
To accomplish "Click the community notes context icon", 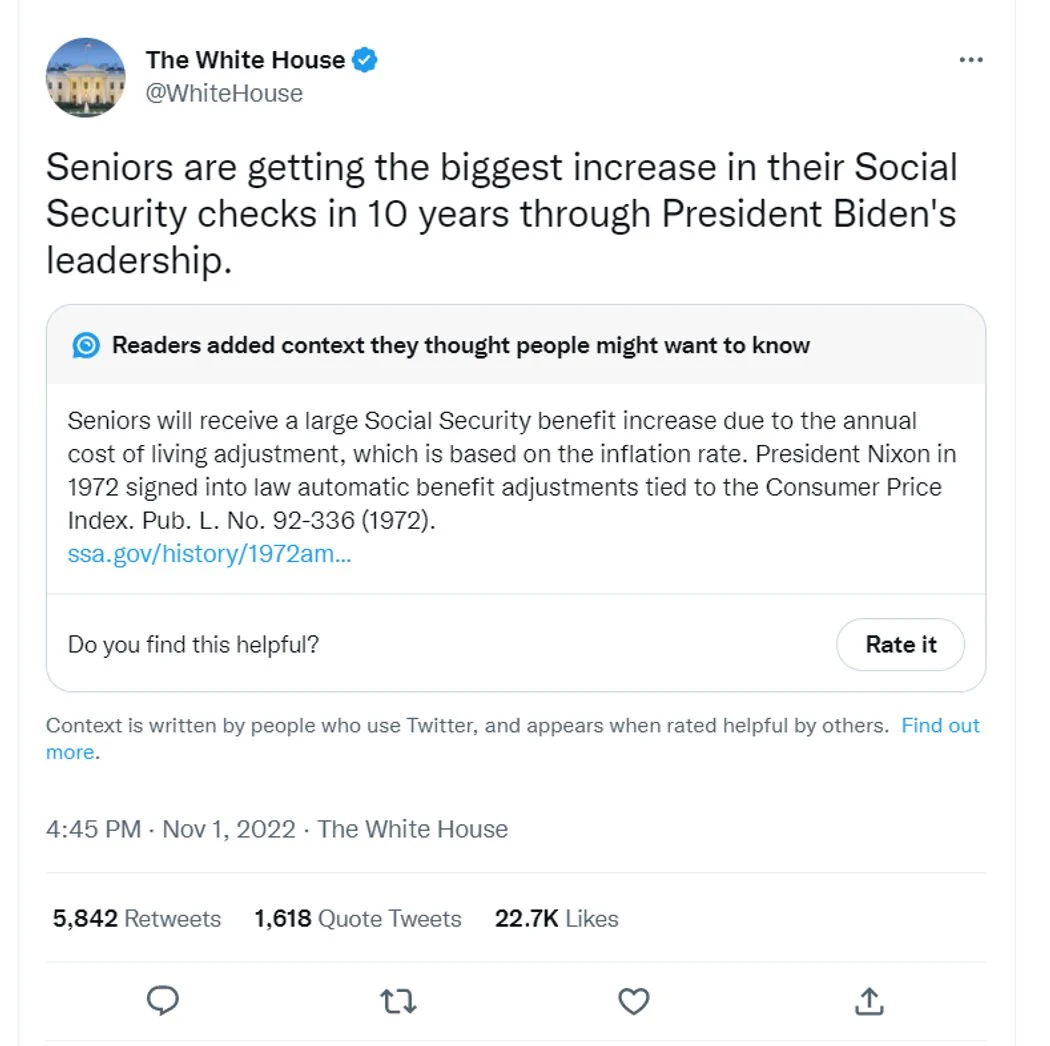I will click(87, 346).
